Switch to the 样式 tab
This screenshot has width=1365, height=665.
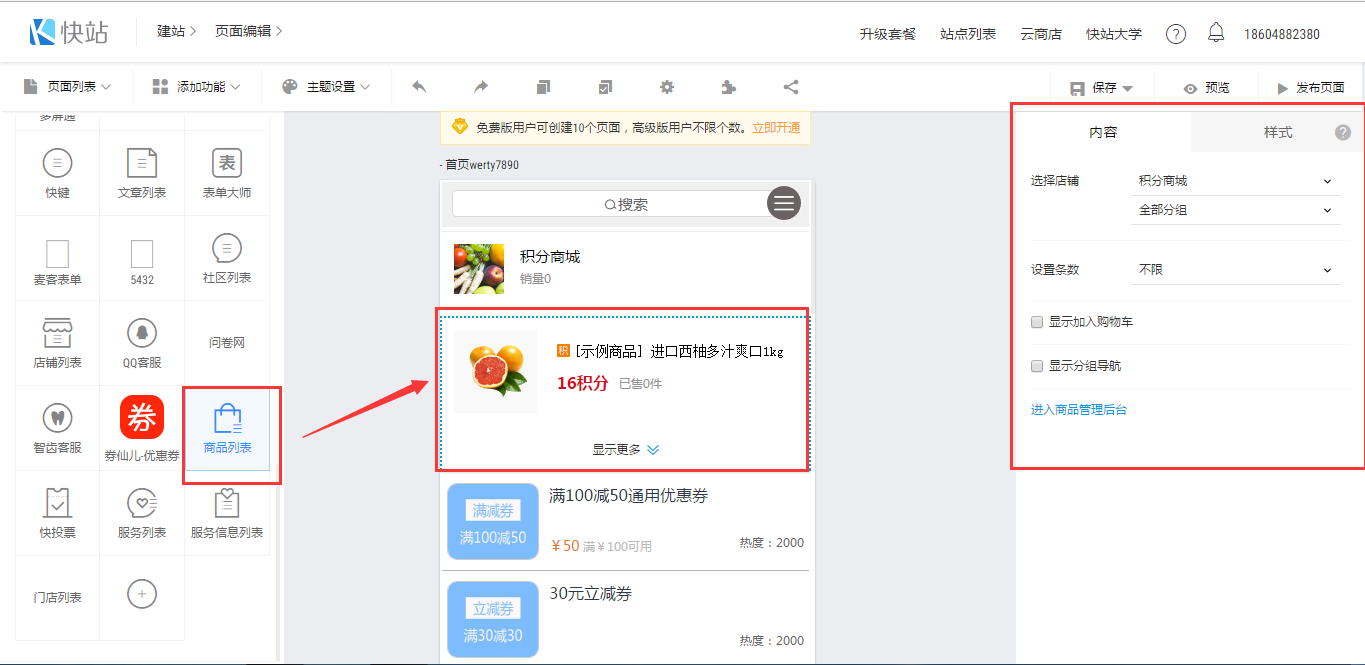[1277, 132]
